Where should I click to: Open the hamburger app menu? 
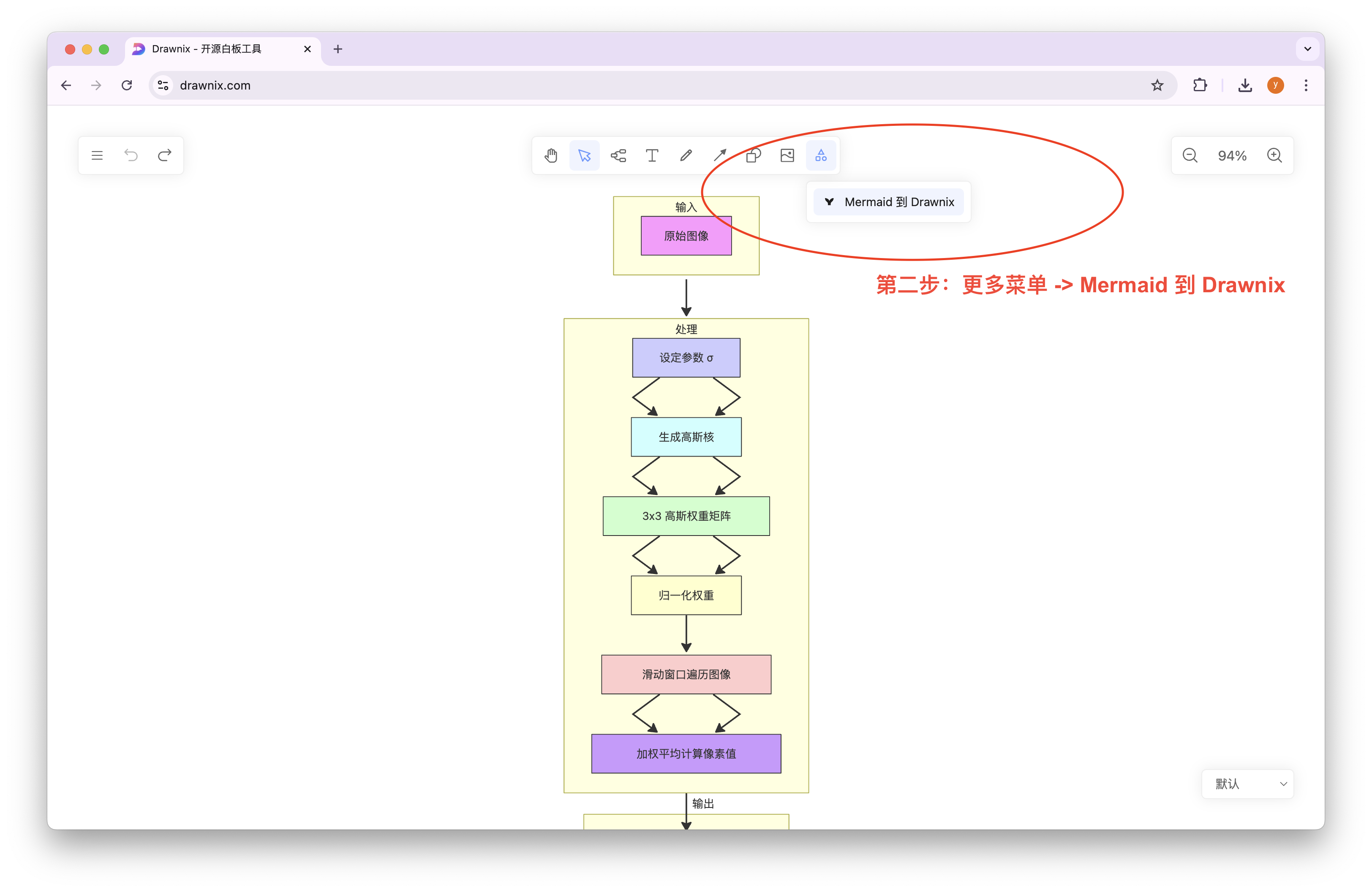[x=97, y=155]
